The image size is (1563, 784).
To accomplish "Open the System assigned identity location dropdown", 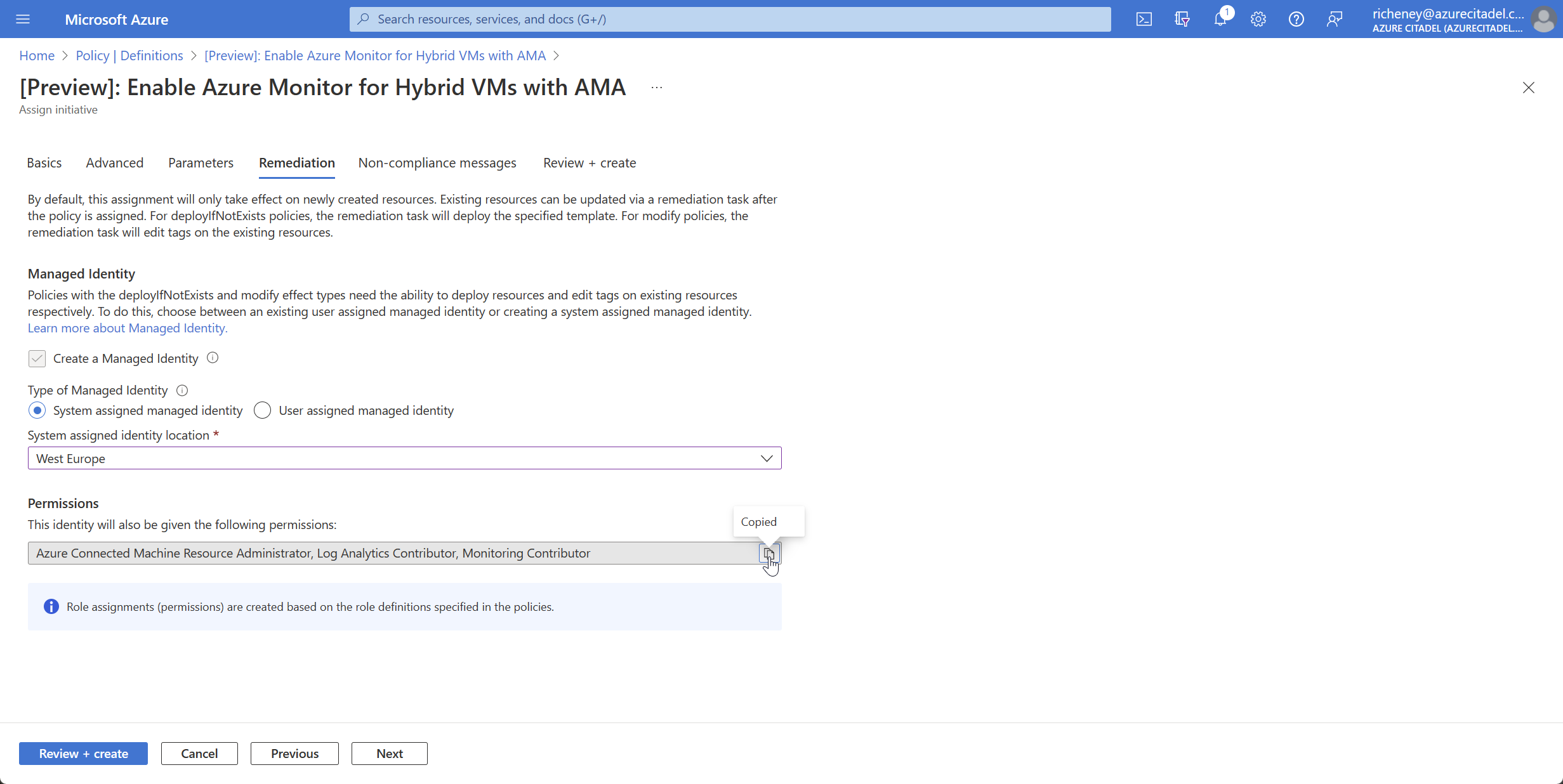I will tap(766, 458).
